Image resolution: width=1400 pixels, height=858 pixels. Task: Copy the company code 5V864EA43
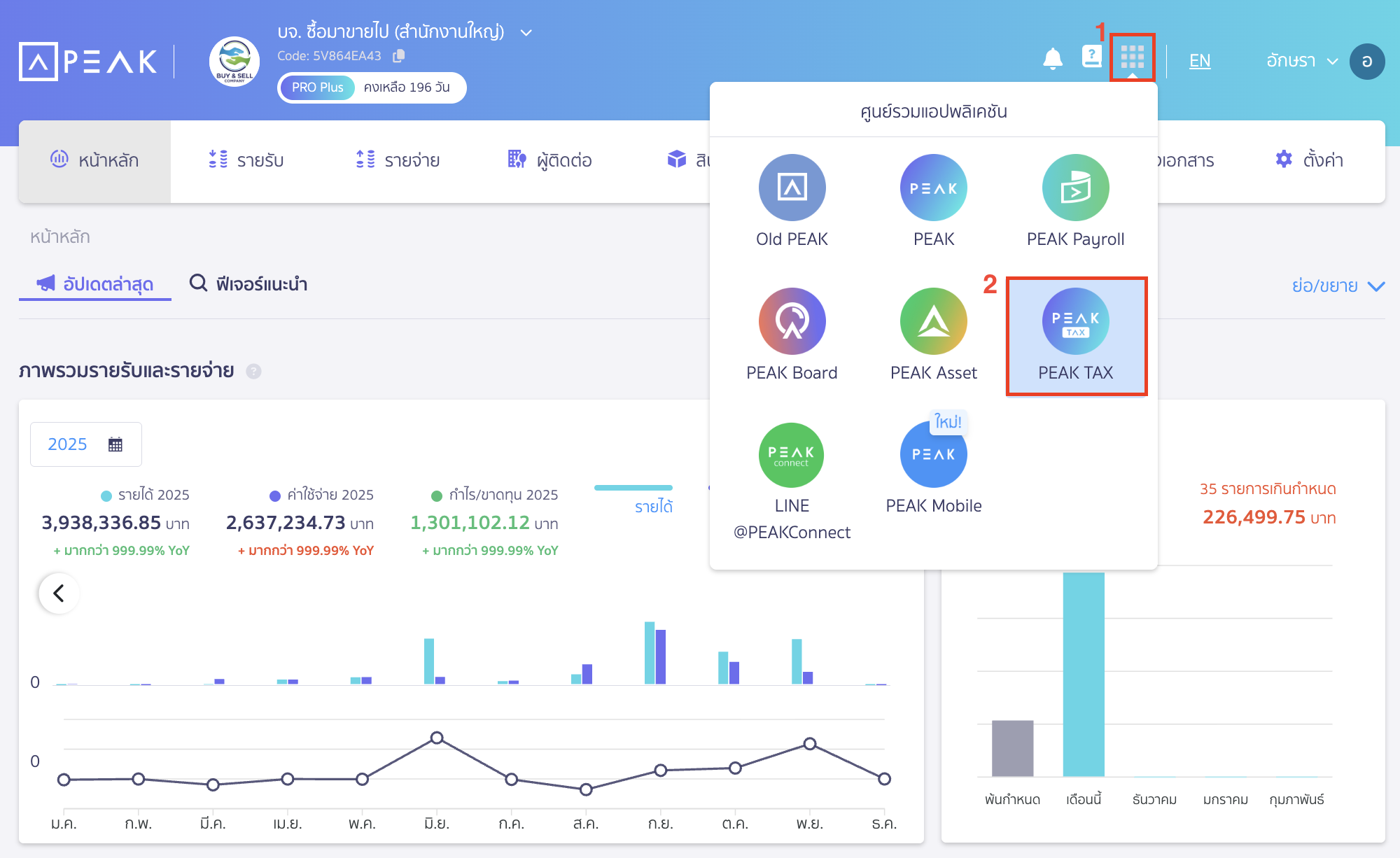tap(399, 55)
